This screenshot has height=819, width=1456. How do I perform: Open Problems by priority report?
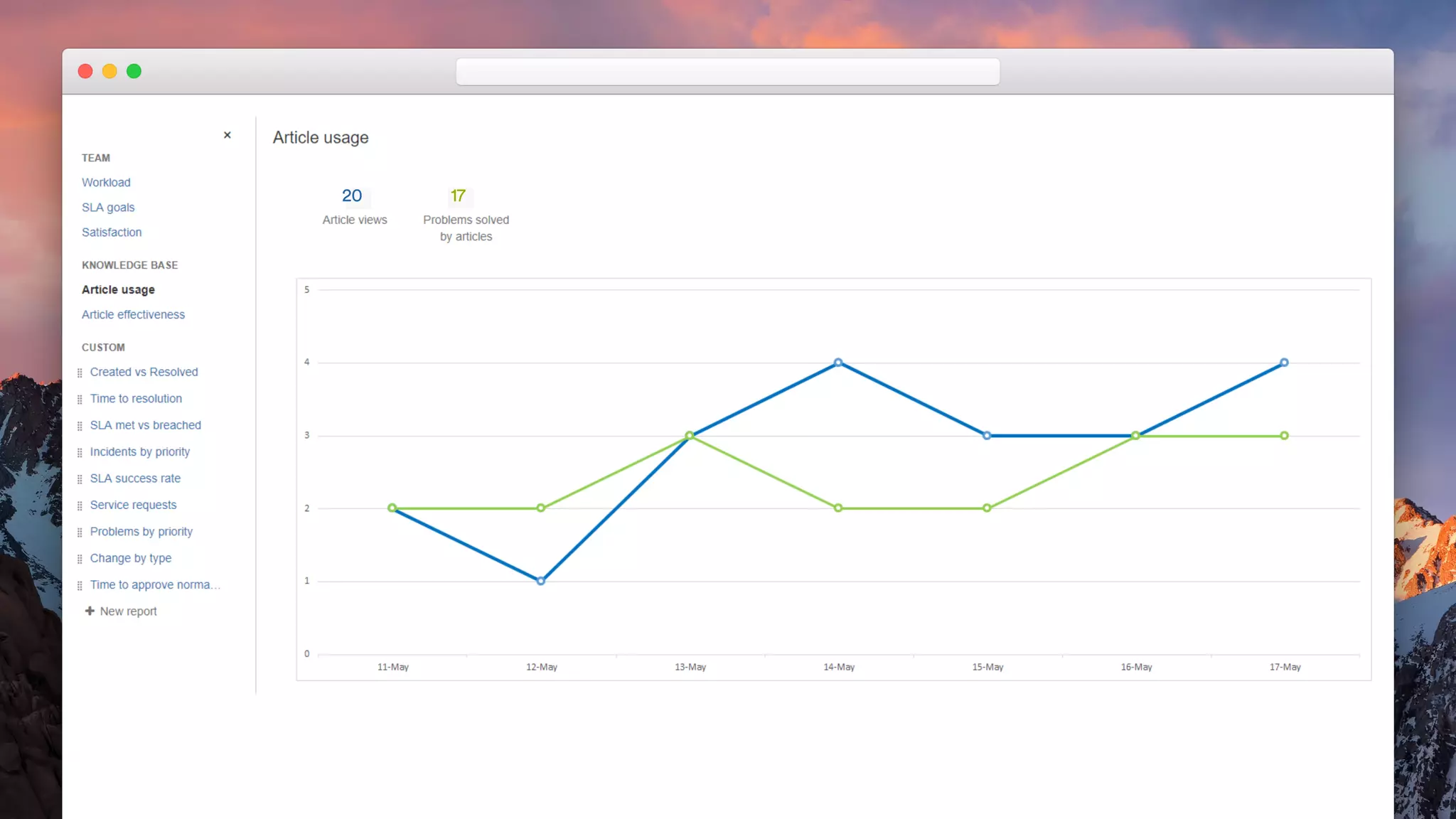coord(141,532)
